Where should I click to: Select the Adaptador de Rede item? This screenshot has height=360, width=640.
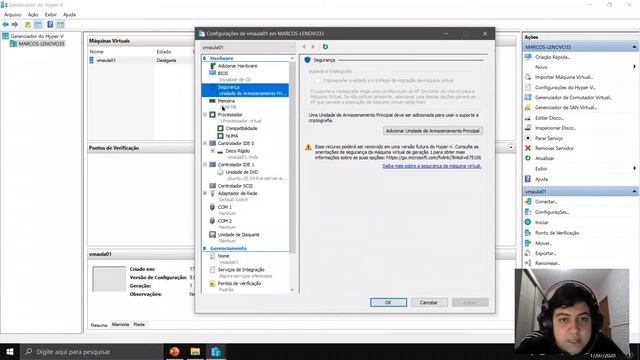click(x=237, y=193)
